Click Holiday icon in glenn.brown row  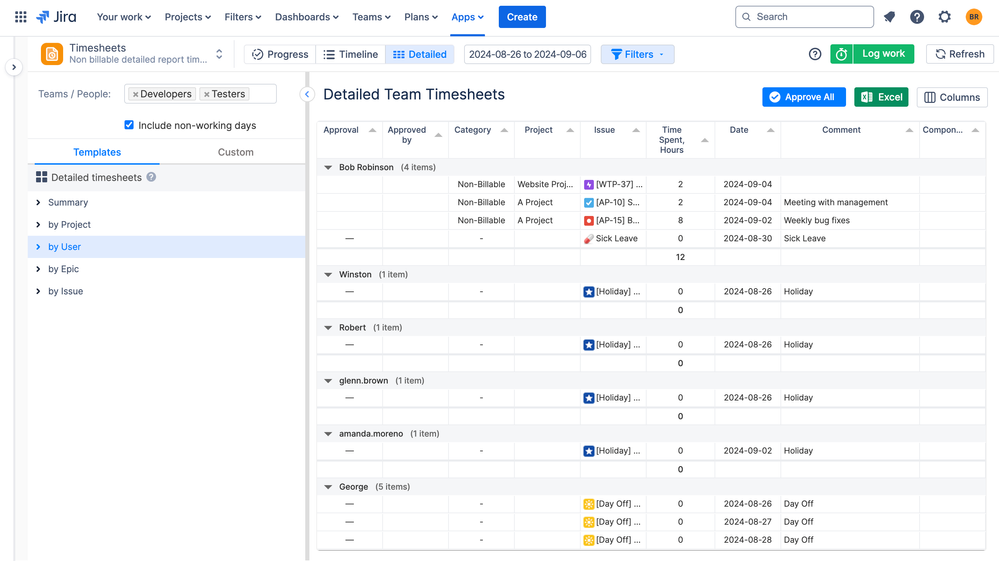point(589,398)
